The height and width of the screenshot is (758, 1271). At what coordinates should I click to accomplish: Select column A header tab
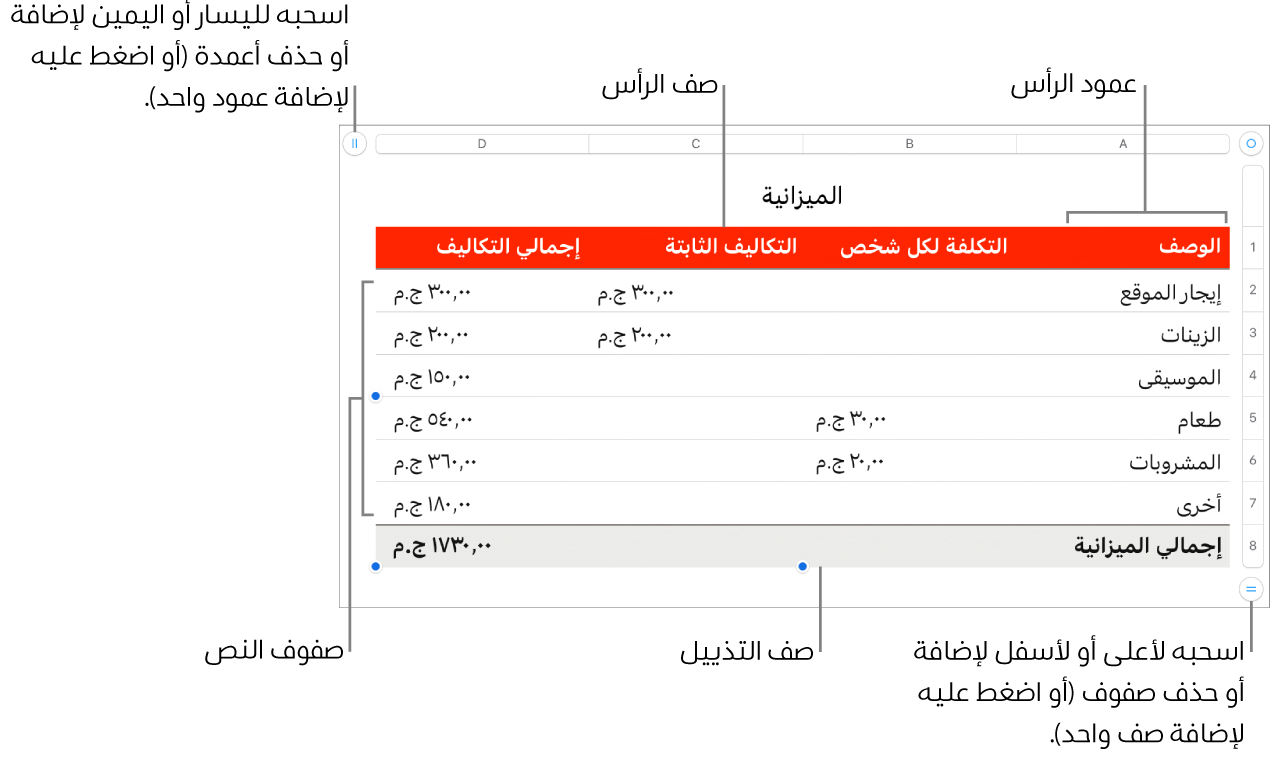pos(1122,144)
